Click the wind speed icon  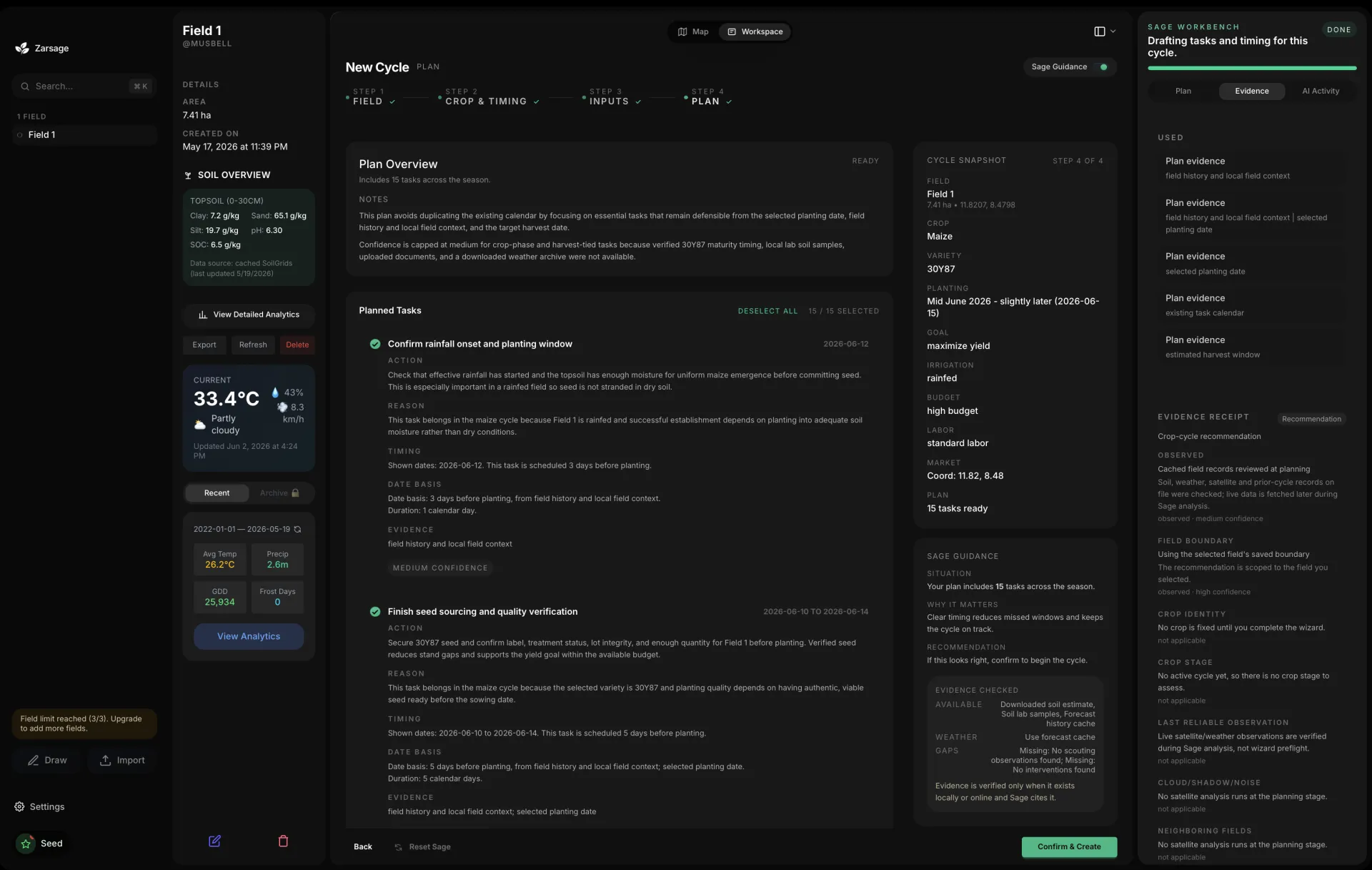pos(282,407)
